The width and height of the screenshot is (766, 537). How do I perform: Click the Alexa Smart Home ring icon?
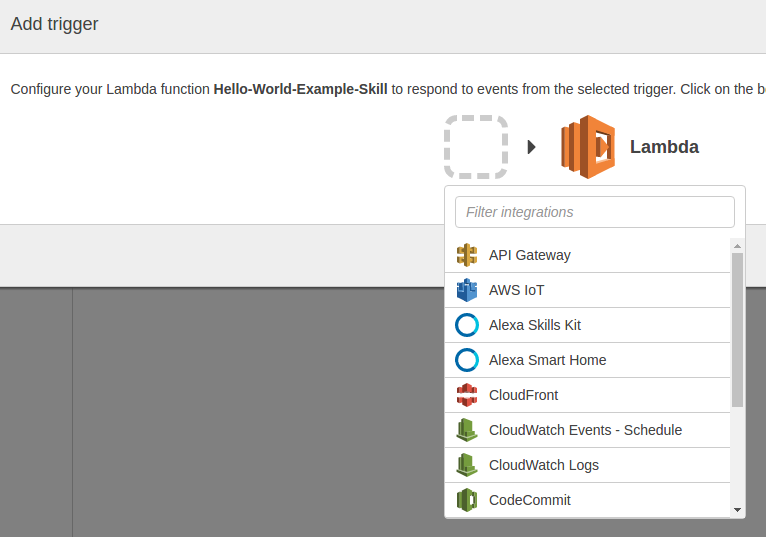[x=467, y=360]
